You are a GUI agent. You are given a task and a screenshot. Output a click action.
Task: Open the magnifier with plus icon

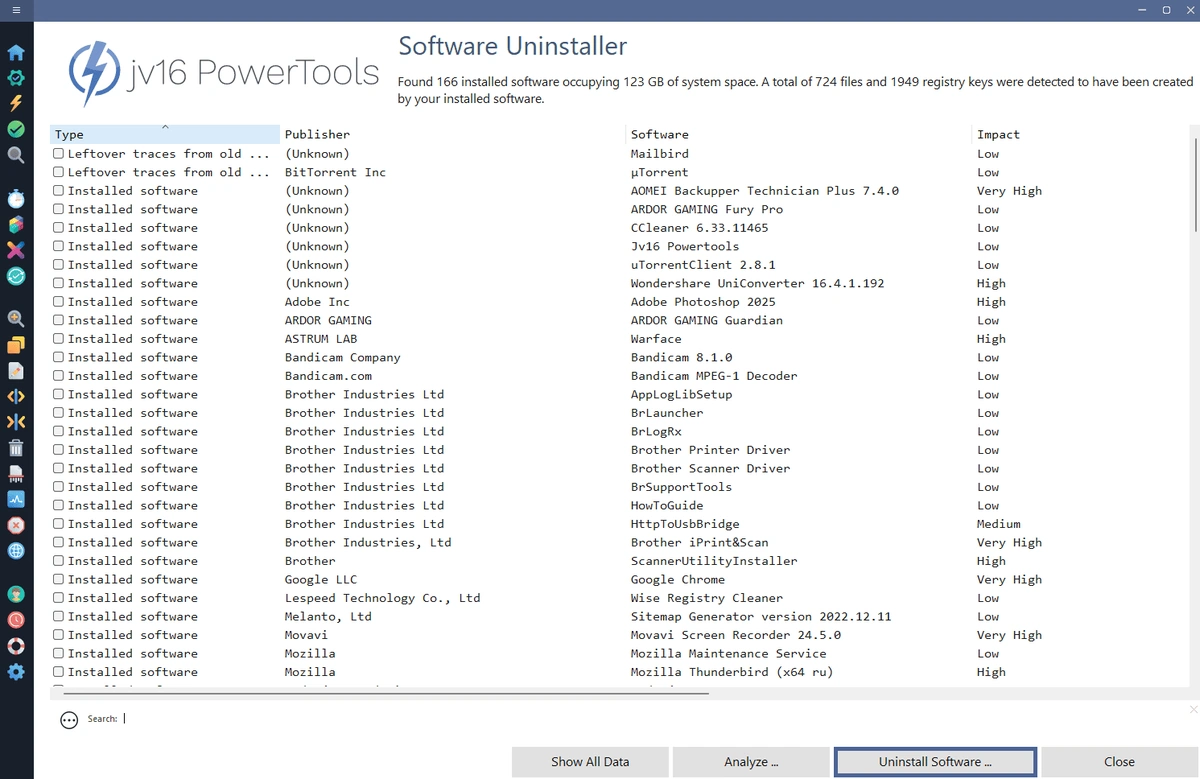click(16, 319)
